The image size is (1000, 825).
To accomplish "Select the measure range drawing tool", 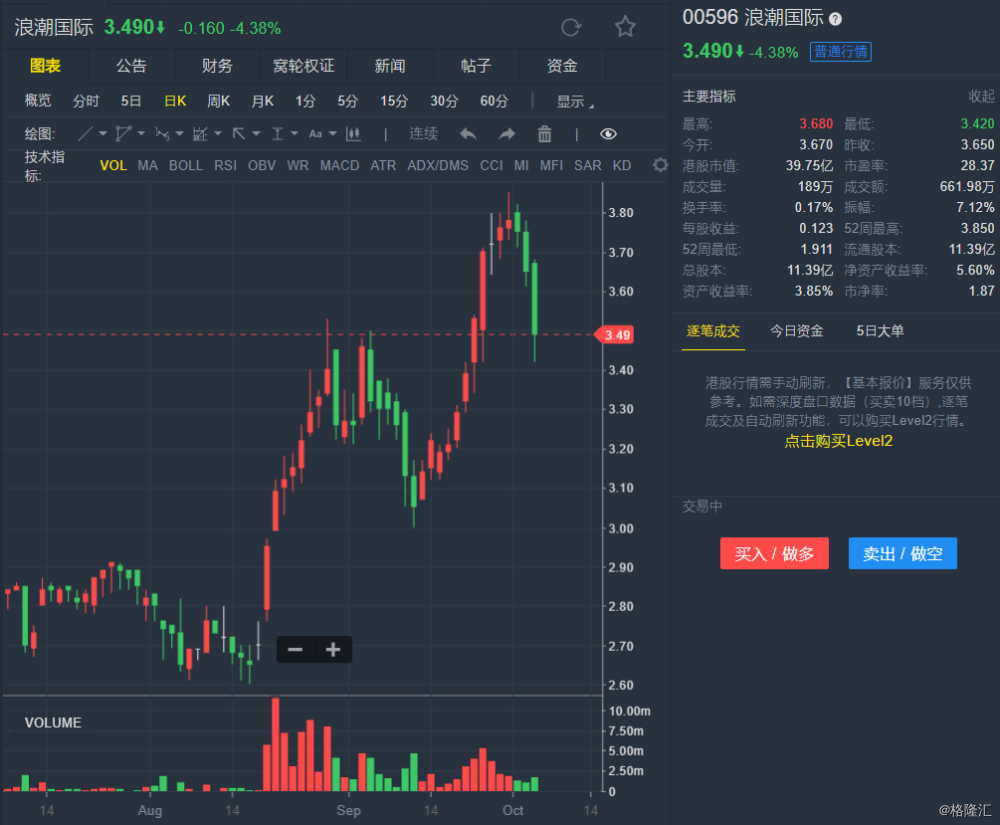I will pos(277,134).
